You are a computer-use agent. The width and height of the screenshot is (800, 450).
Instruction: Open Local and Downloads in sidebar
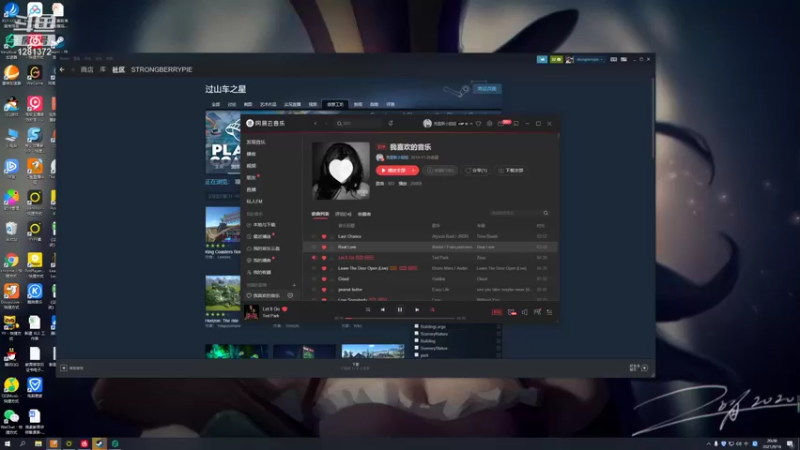pos(261,225)
